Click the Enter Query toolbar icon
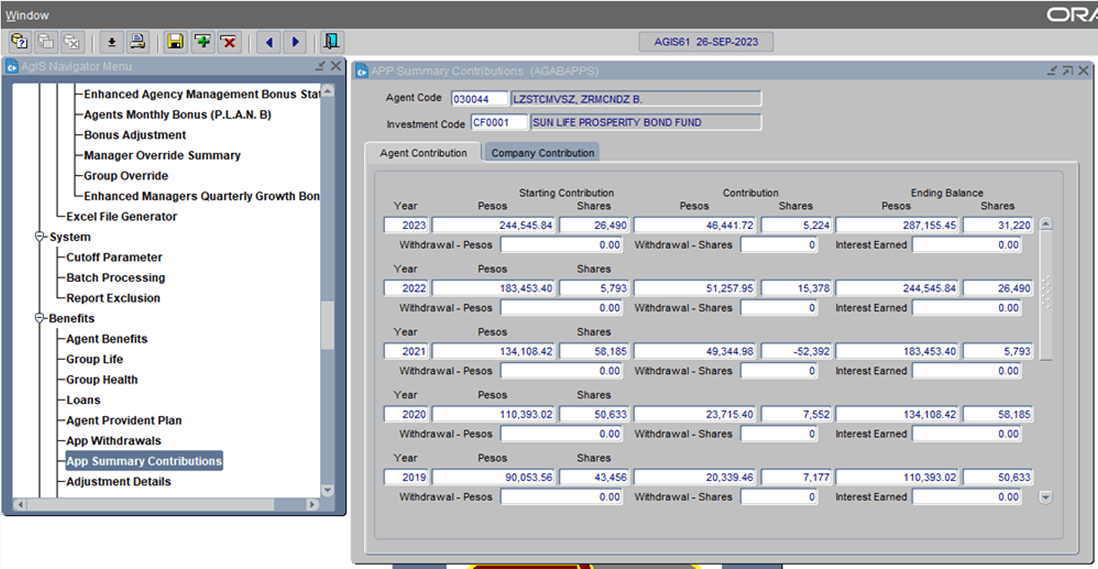Screen dimensions: 1098x569 click(x=20, y=42)
